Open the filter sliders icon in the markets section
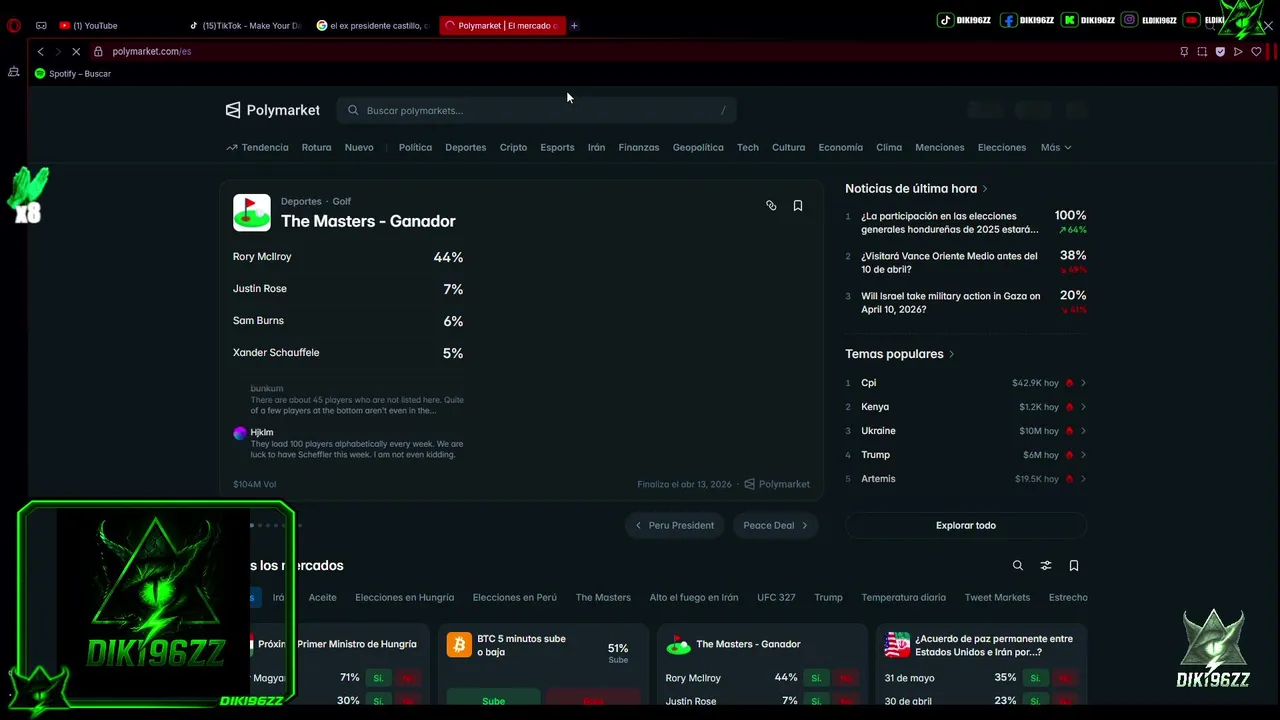1280x720 pixels. pyautogui.click(x=1046, y=565)
